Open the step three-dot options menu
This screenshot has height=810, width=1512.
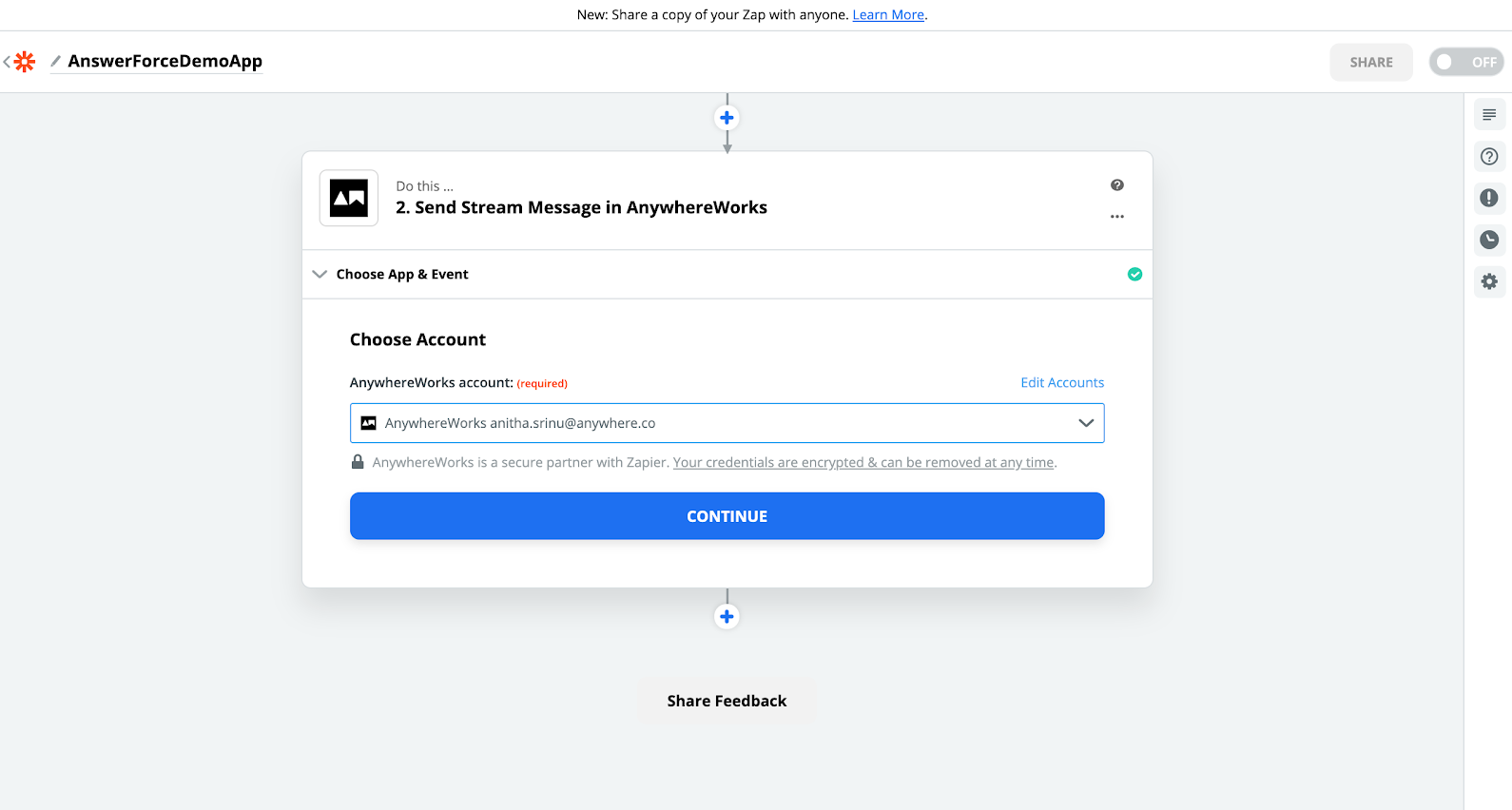click(1117, 217)
